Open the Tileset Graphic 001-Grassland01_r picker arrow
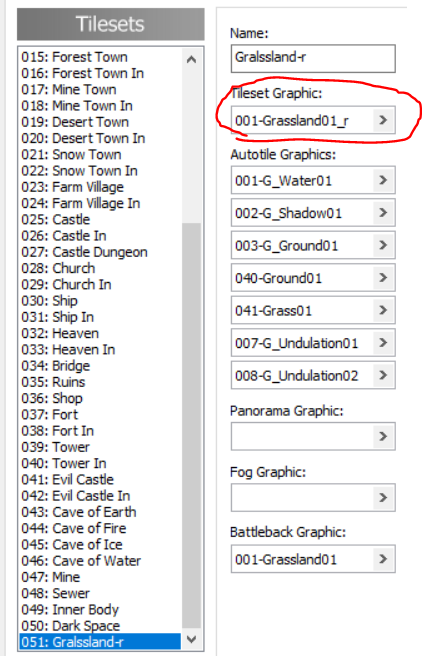This screenshot has width=422, height=656. tap(383, 120)
